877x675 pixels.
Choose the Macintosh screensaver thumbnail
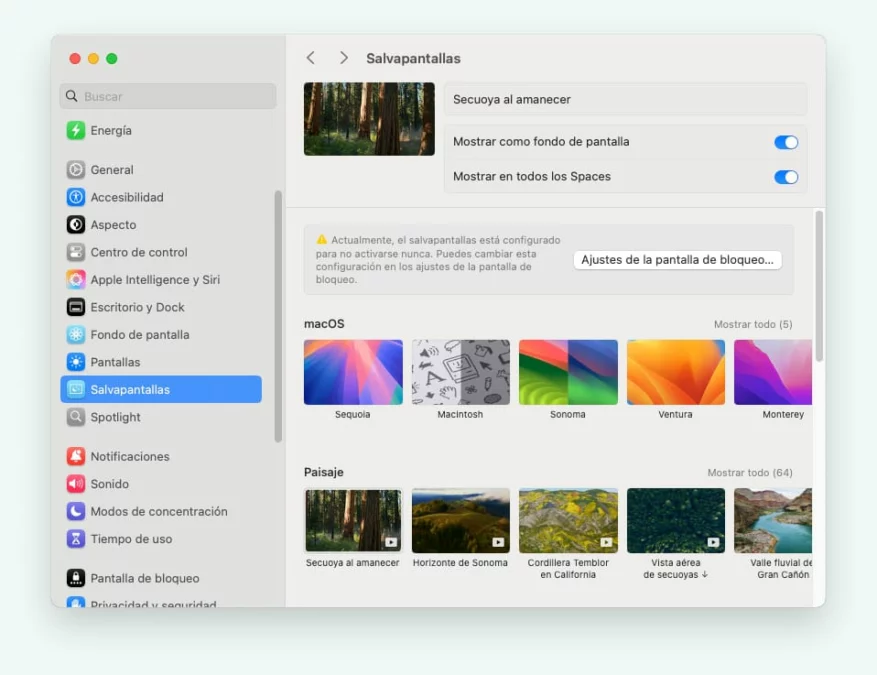(460, 372)
